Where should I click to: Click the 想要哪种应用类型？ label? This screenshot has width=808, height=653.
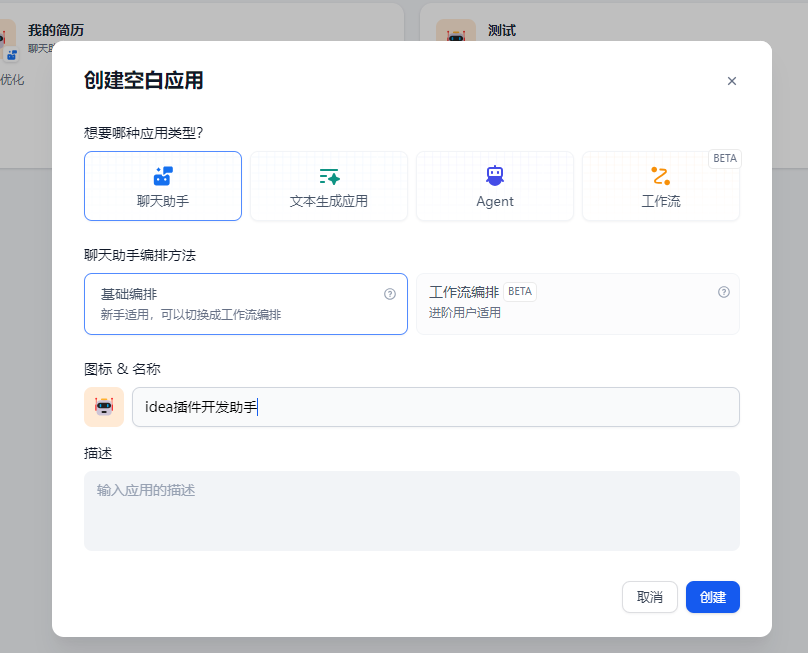point(143,133)
